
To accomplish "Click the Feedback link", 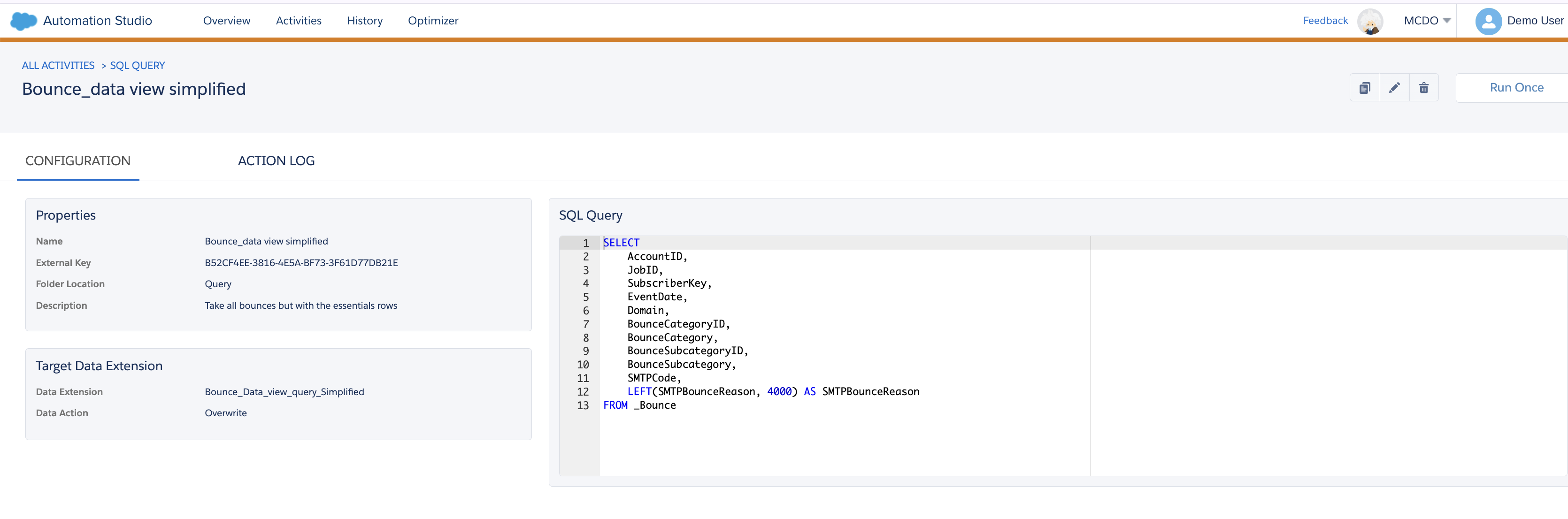I will coord(1325,21).
